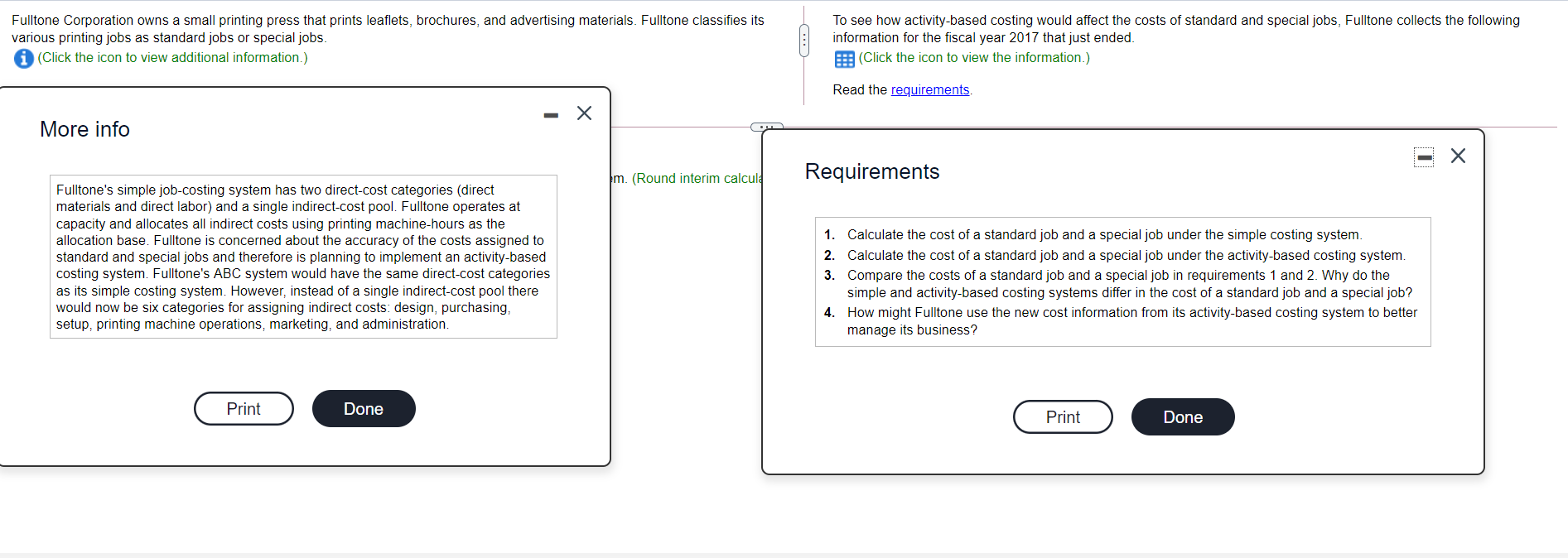This screenshot has width=1568, height=558.
Task: Click Print in the Requirements dialog
Action: 1063,417
